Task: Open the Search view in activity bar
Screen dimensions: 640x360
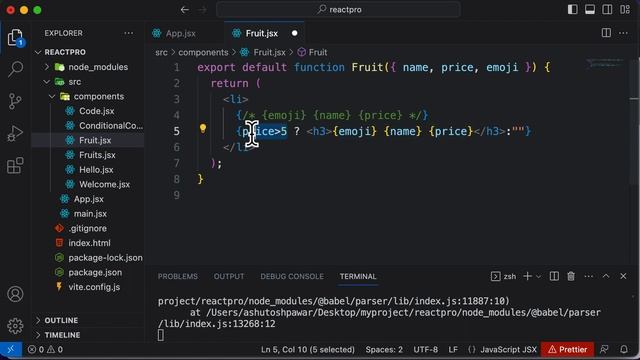Action: [15, 69]
